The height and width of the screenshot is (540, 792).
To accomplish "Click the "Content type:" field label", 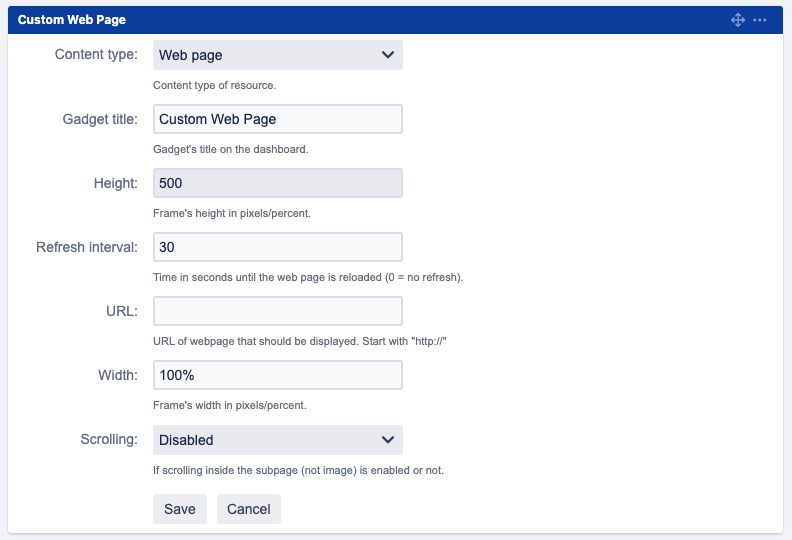I will [96, 55].
